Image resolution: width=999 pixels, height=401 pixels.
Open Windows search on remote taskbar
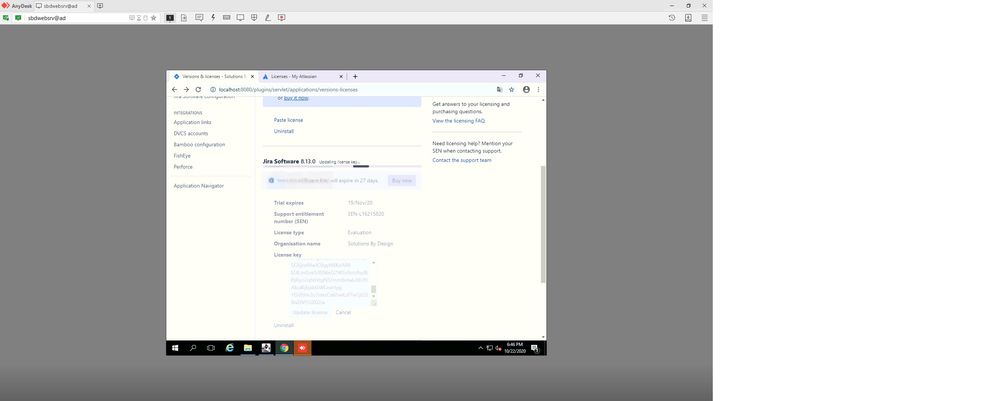(x=193, y=348)
